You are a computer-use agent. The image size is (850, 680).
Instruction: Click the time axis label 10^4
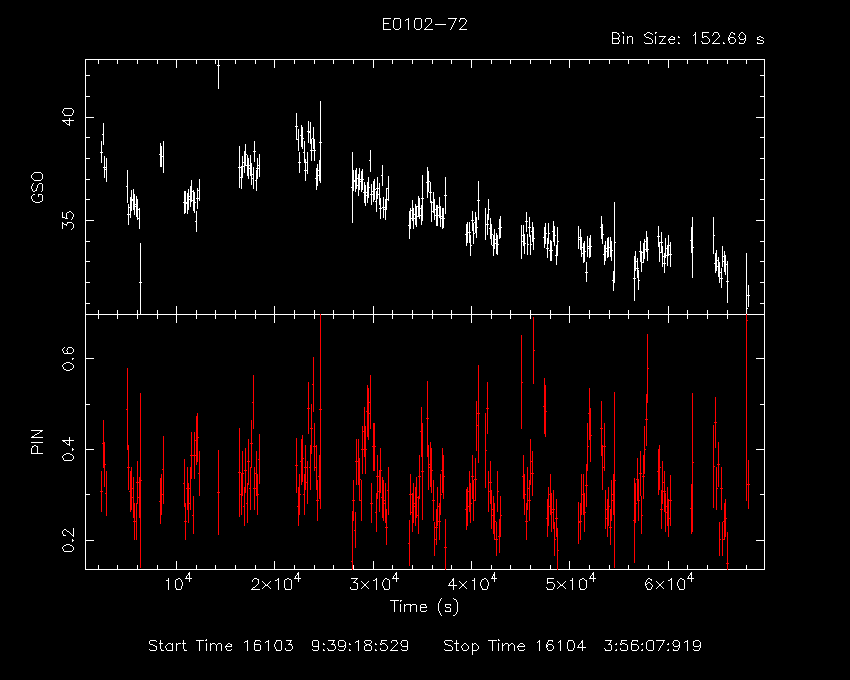(178, 583)
